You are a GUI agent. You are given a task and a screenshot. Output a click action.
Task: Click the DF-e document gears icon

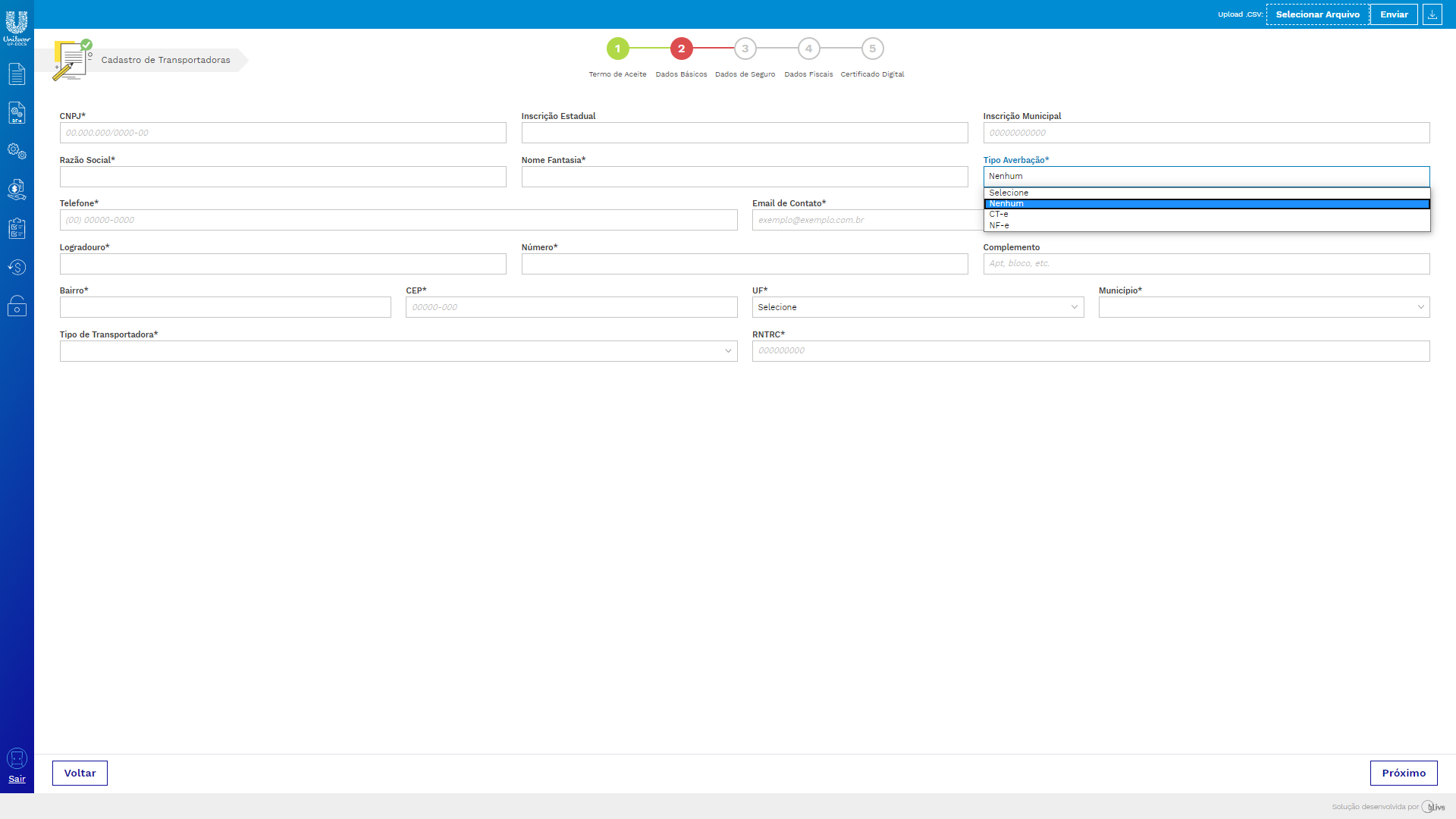17,113
